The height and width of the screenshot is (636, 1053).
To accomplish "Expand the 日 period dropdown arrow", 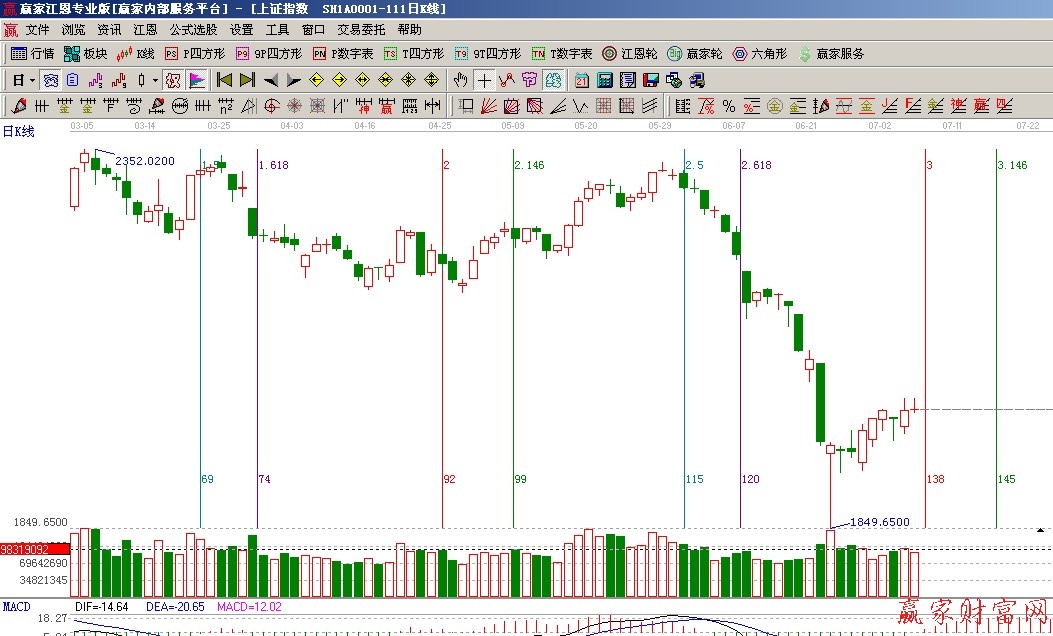I will click(32, 80).
